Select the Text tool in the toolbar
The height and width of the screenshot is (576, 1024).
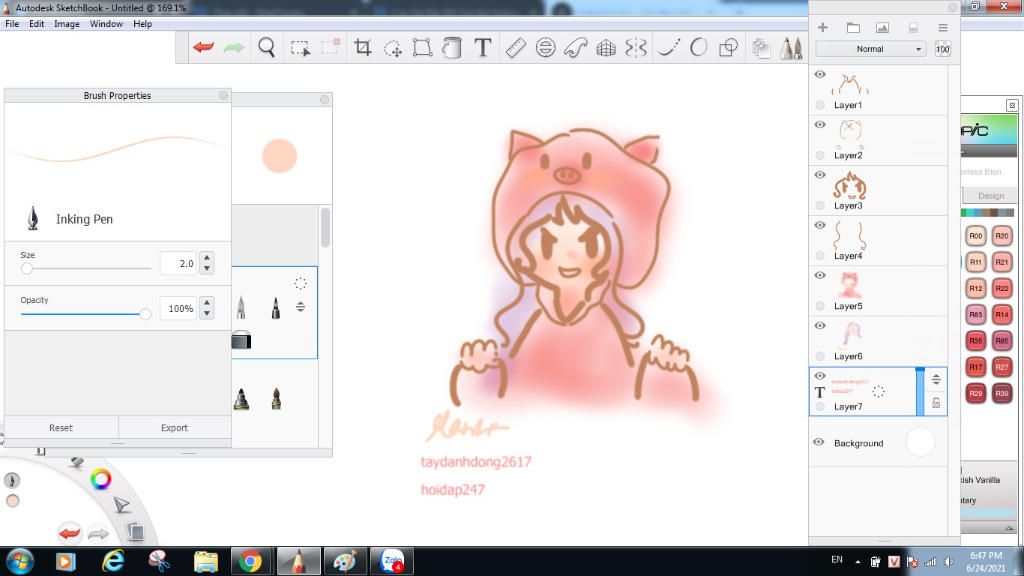click(483, 47)
